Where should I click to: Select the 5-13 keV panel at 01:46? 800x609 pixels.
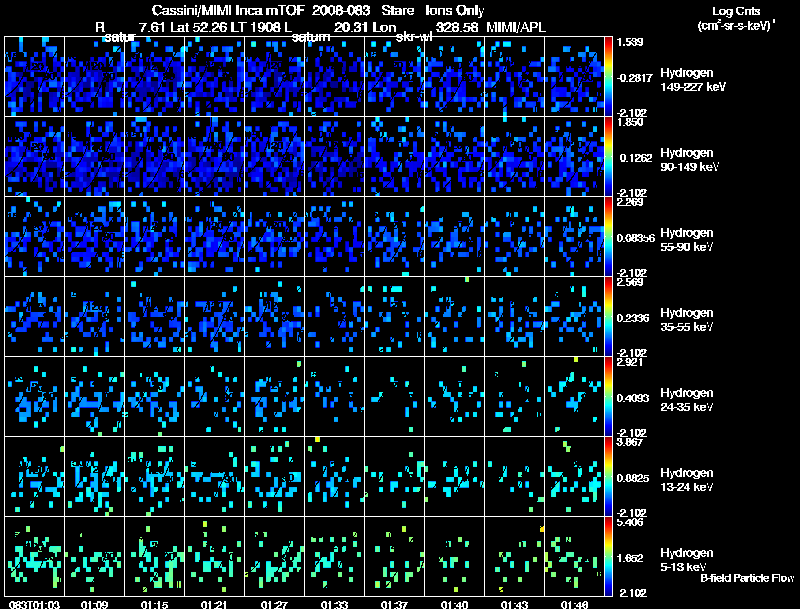coord(574,556)
